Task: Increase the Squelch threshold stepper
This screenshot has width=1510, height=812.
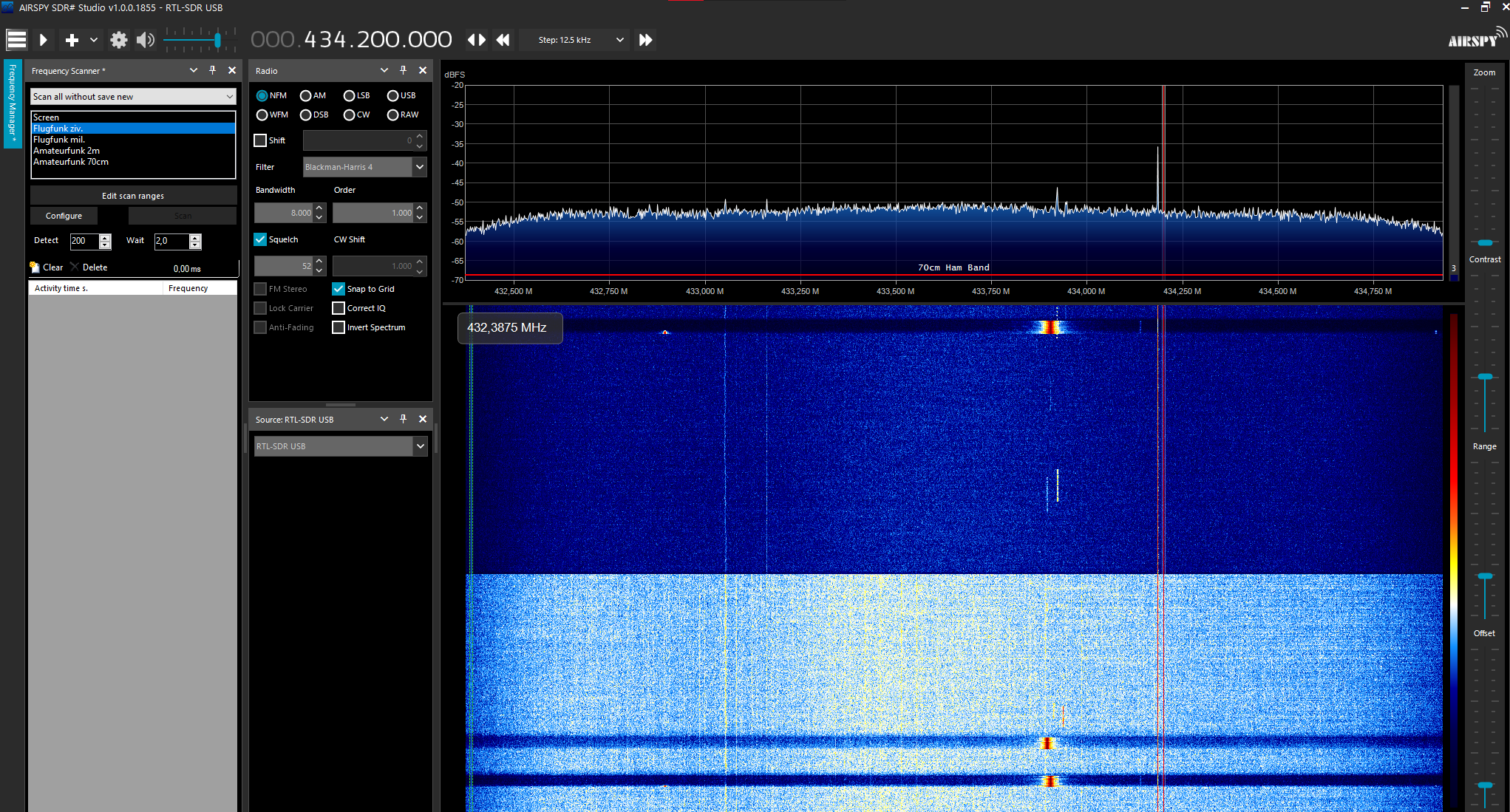Action: pyautogui.click(x=319, y=262)
